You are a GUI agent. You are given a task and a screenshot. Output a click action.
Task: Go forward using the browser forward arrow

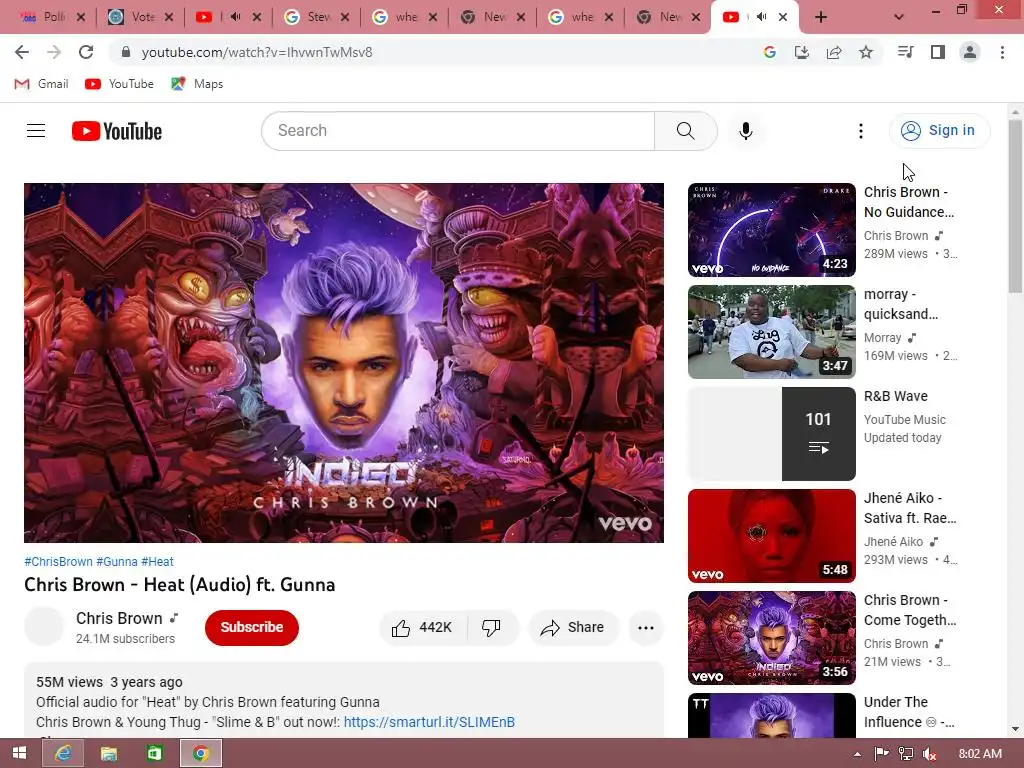pos(54,52)
